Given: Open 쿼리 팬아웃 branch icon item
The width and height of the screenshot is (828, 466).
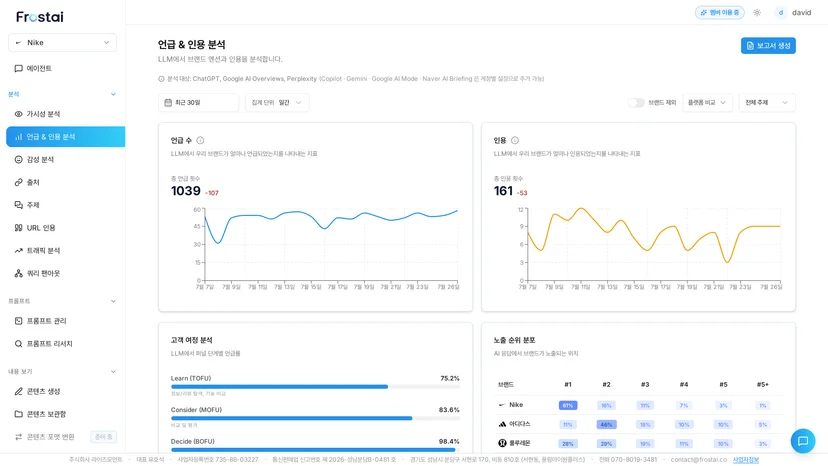Looking at the screenshot, I should pyautogui.click(x=18, y=273).
